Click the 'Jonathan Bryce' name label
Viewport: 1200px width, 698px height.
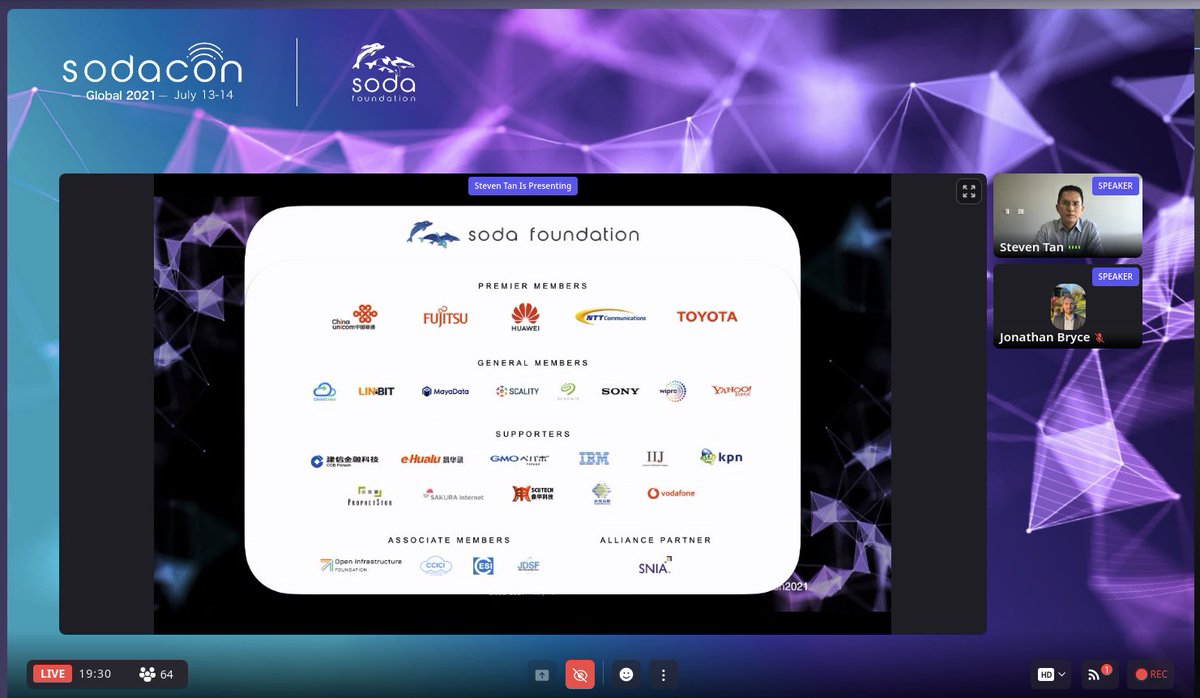point(1044,338)
